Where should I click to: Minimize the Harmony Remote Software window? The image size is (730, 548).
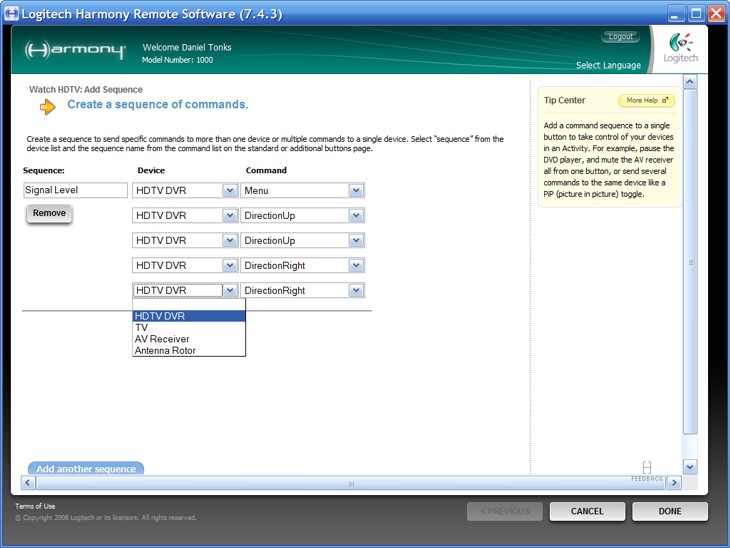pos(675,14)
